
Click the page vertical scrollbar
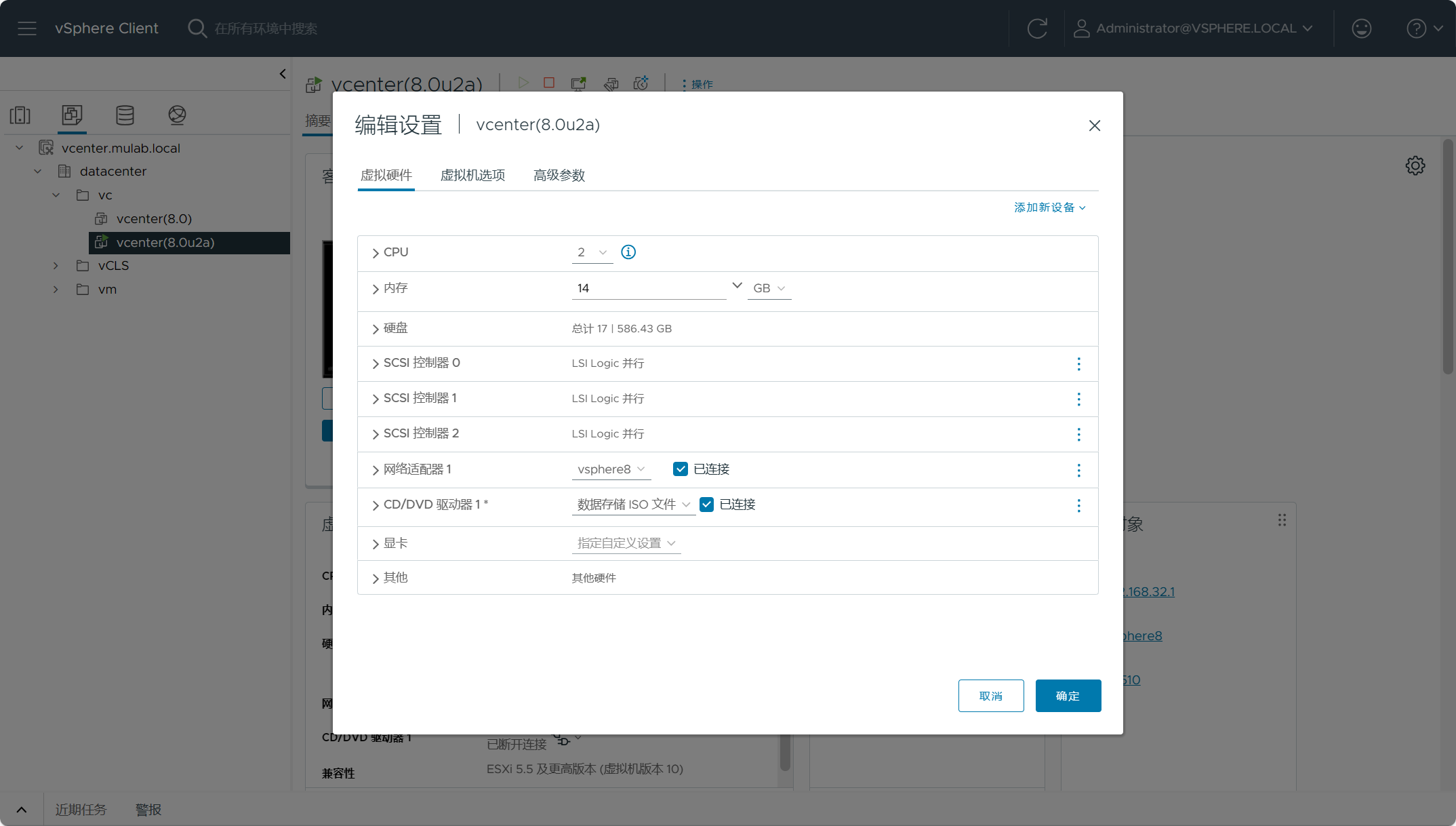click(1449, 256)
